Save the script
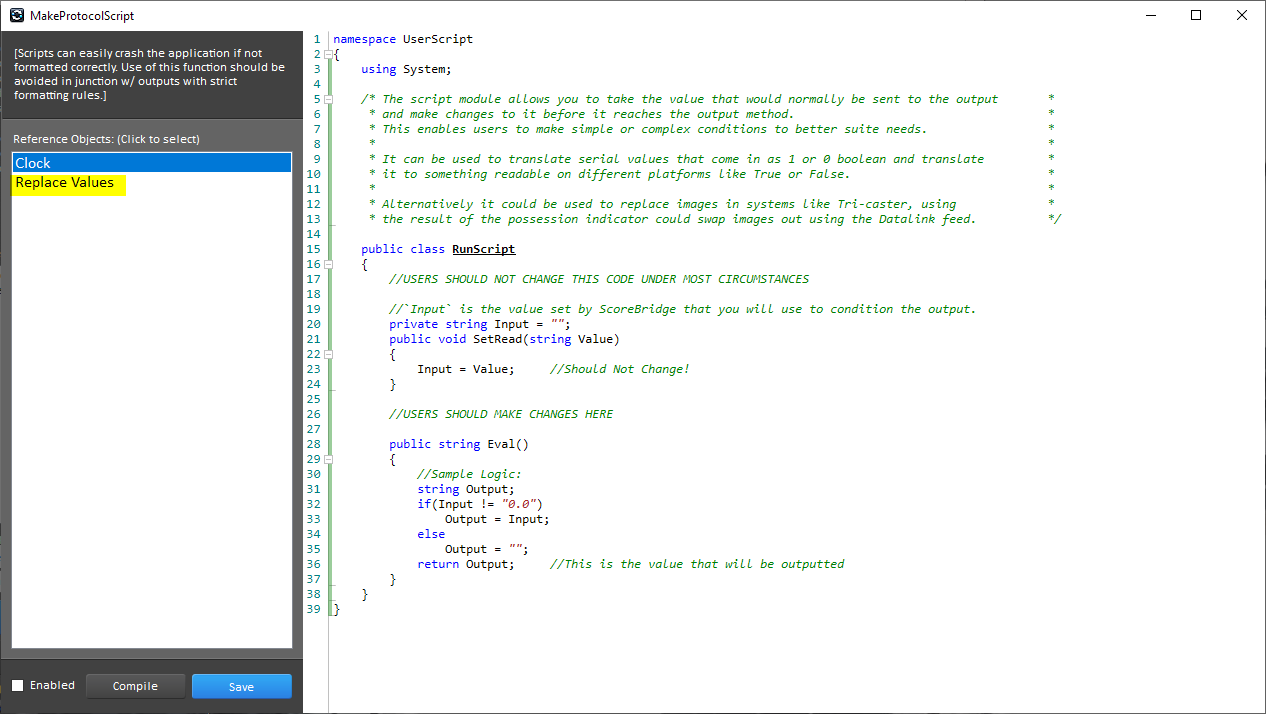Screen dimensions: 1266x714 tap(241, 686)
